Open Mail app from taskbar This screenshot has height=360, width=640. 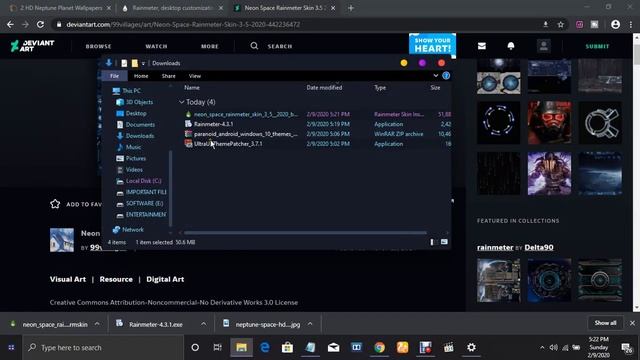pyautogui.click(x=333, y=347)
